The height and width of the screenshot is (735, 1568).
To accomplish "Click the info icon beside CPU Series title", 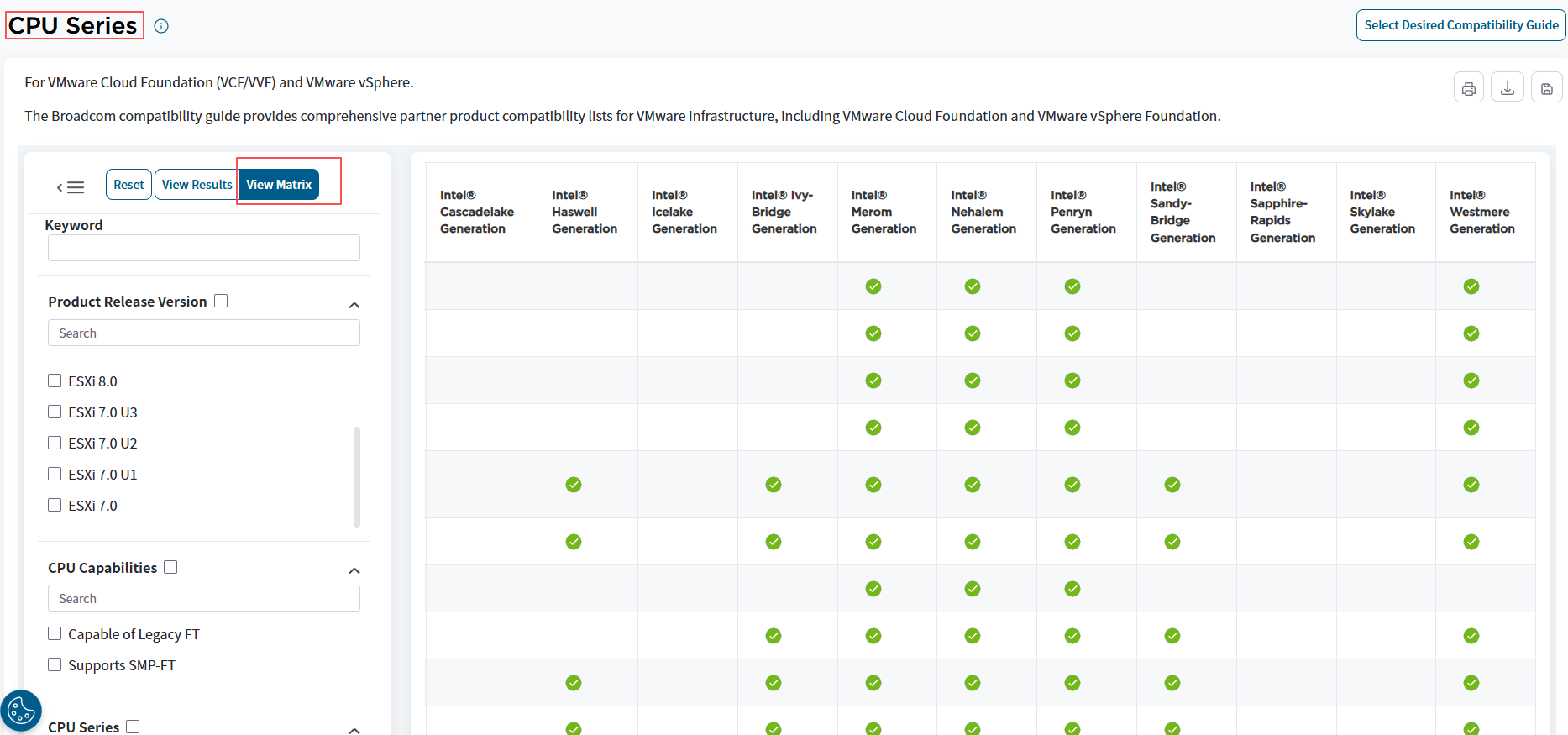I will coord(162,26).
